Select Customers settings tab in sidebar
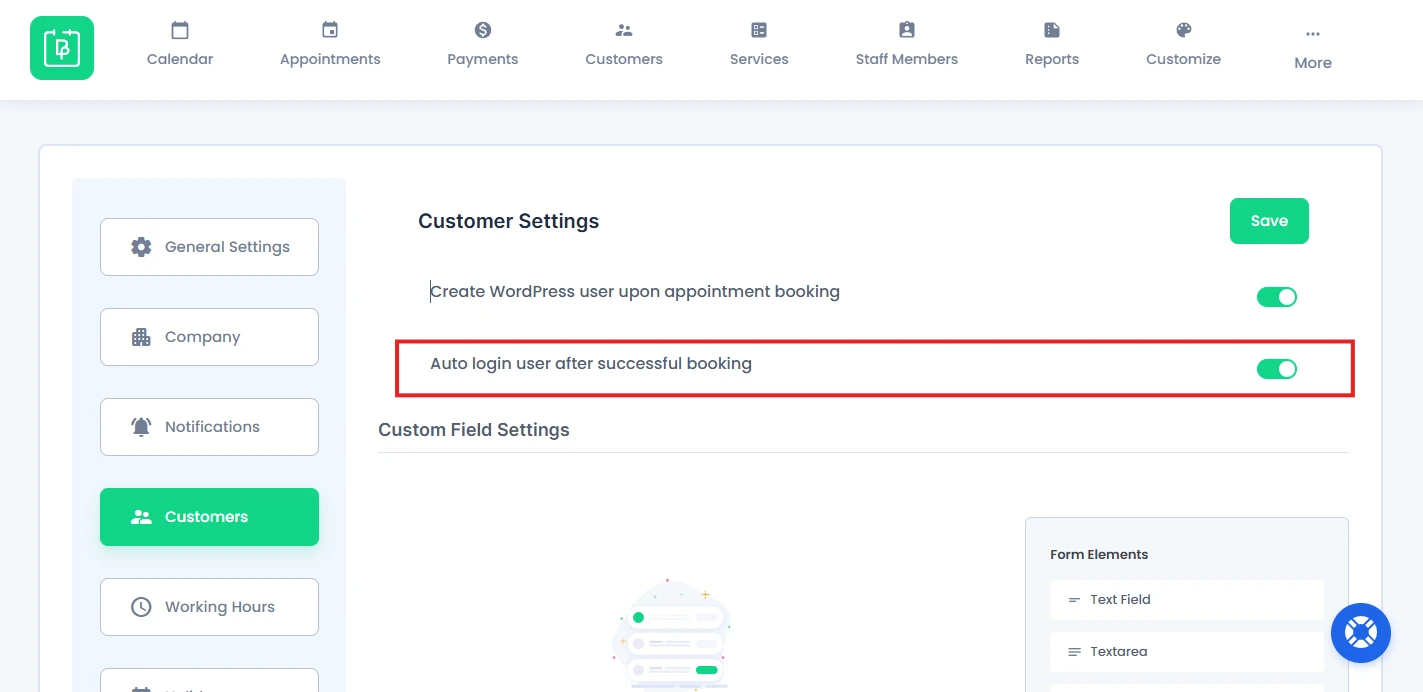Screen dimensions: 1423x692 coord(209,517)
